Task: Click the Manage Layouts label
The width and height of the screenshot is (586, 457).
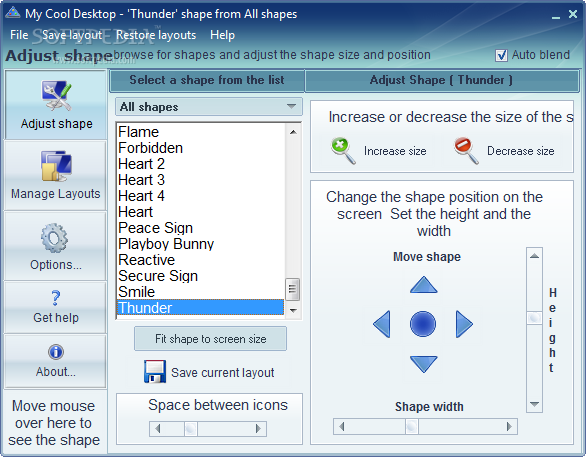Action: point(56,194)
